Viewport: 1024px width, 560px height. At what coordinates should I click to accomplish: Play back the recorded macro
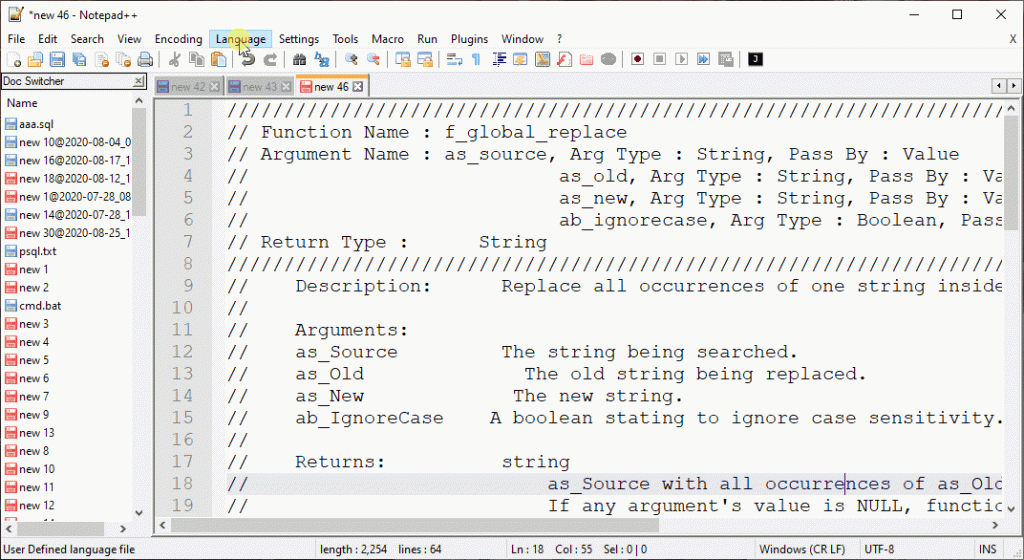point(681,59)
